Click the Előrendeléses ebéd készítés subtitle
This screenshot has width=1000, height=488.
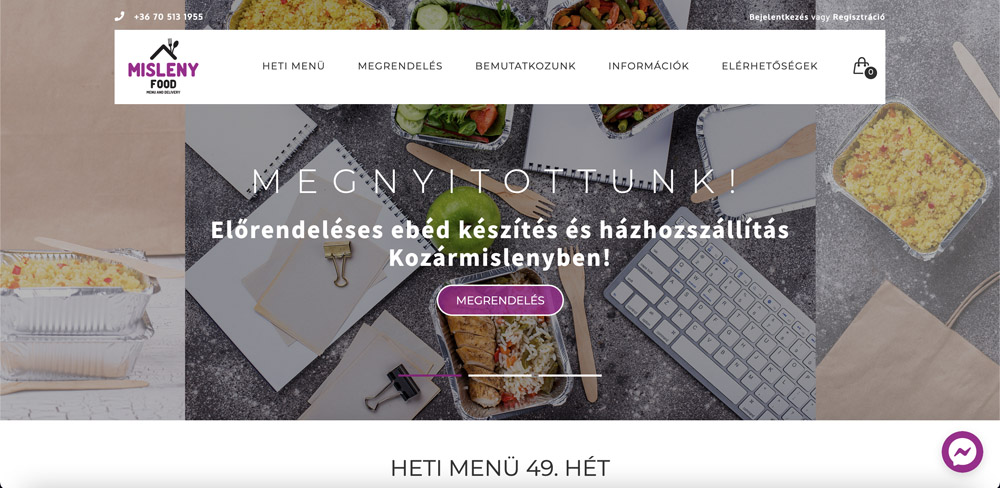[x=500, y=244]
